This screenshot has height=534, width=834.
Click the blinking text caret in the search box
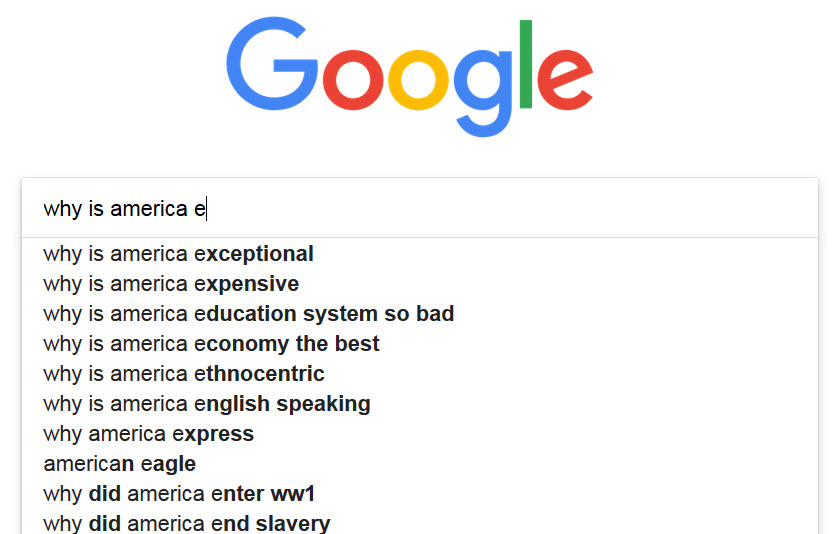tap(206, 208)
